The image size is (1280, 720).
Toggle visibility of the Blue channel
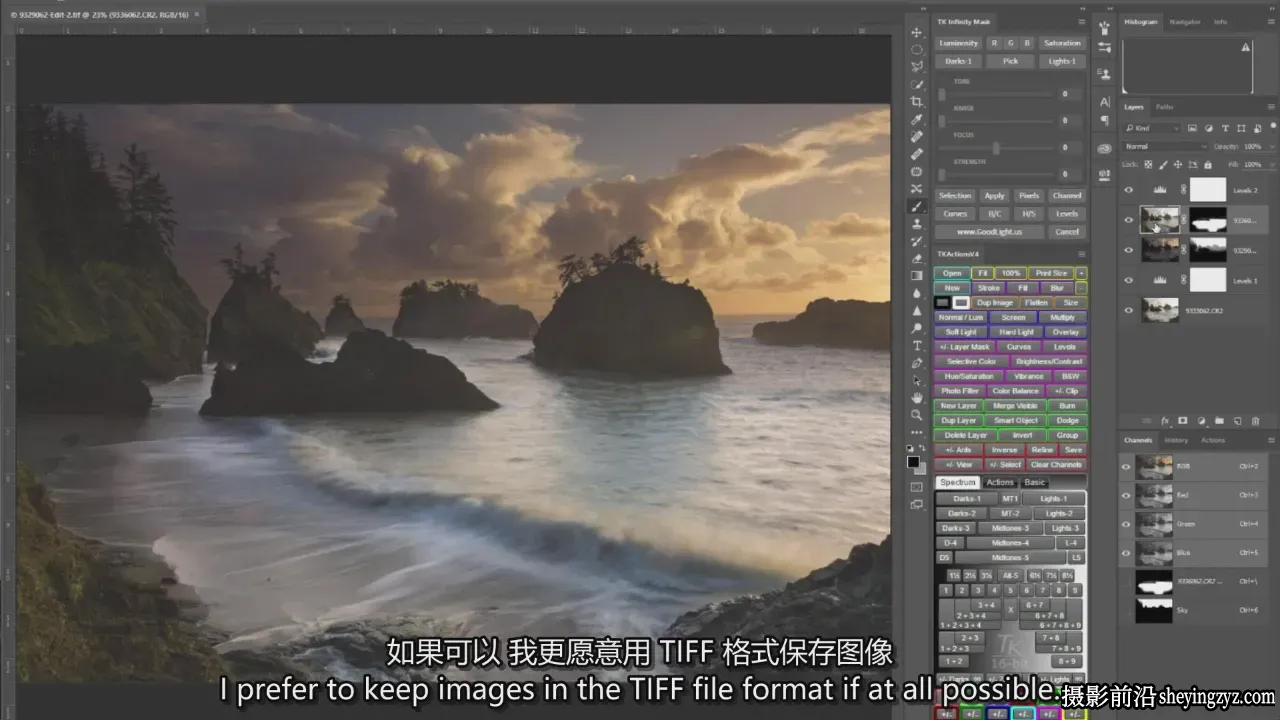point(1127,553)
